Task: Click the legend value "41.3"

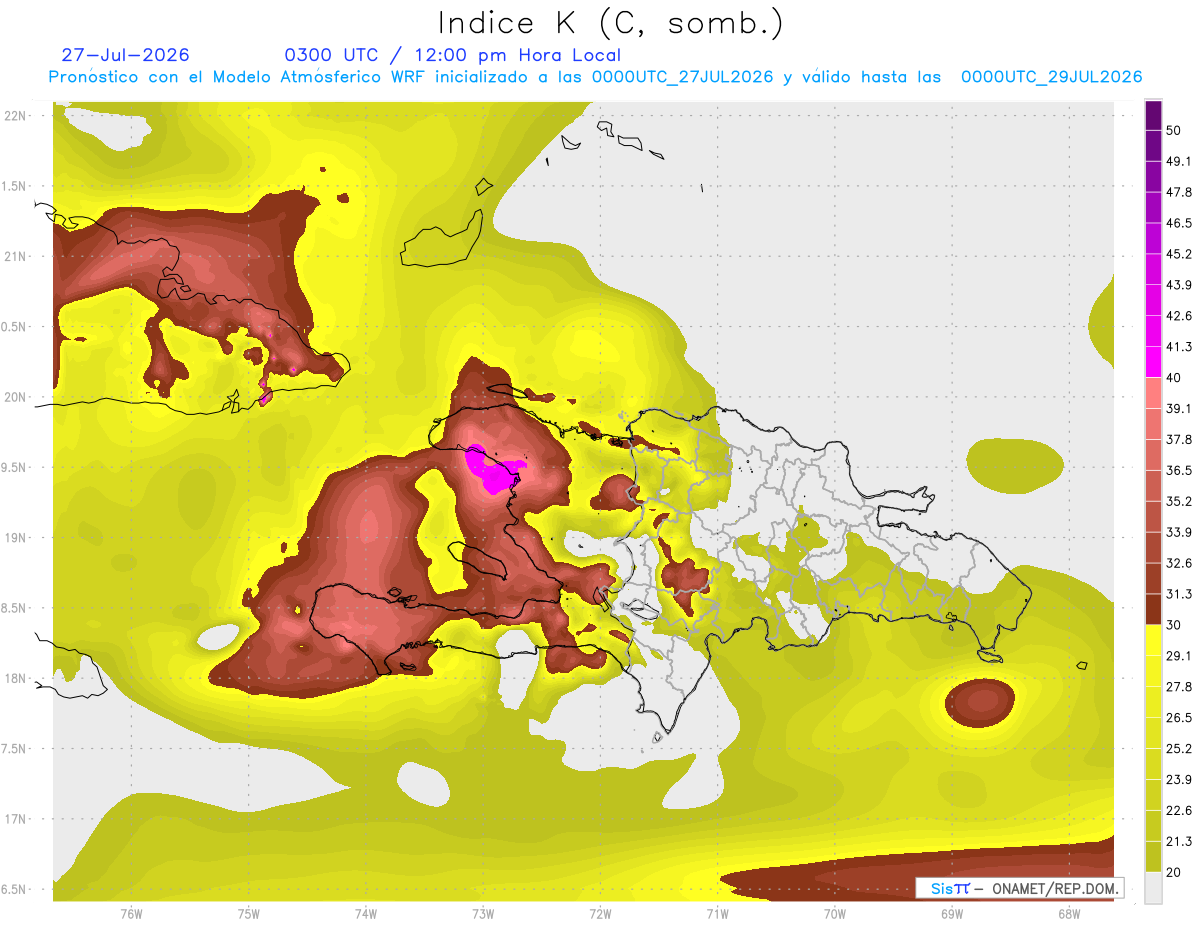Action: coord(1179,347)
